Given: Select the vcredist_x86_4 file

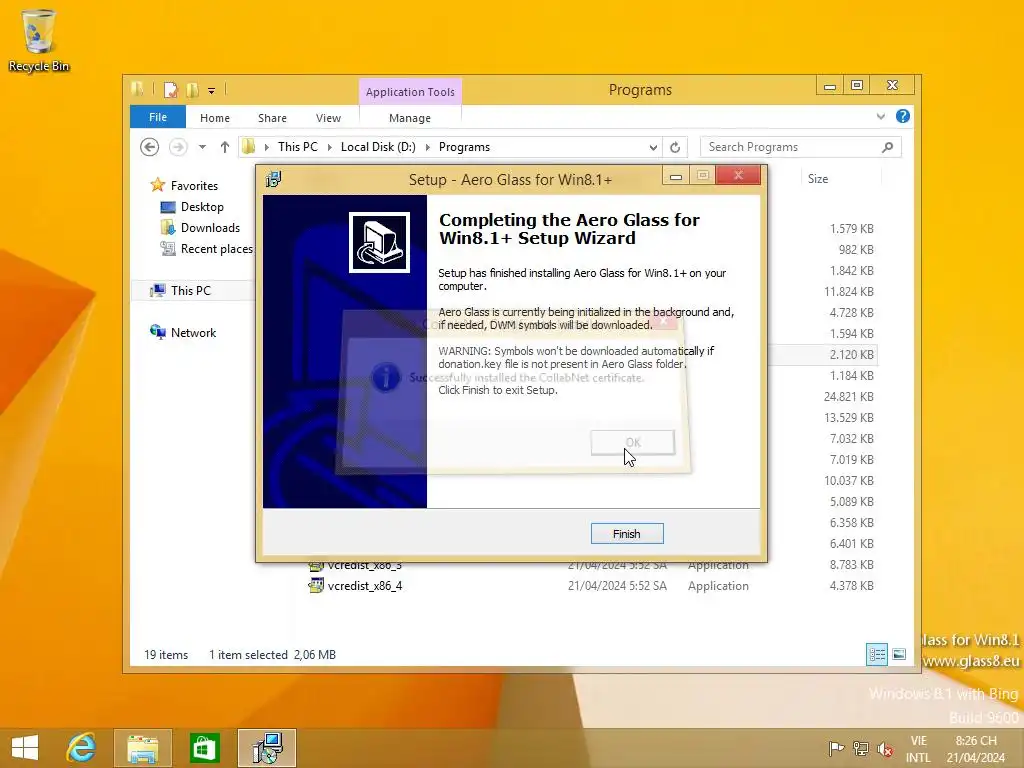Looking at the screenshot, I should 364,586.
